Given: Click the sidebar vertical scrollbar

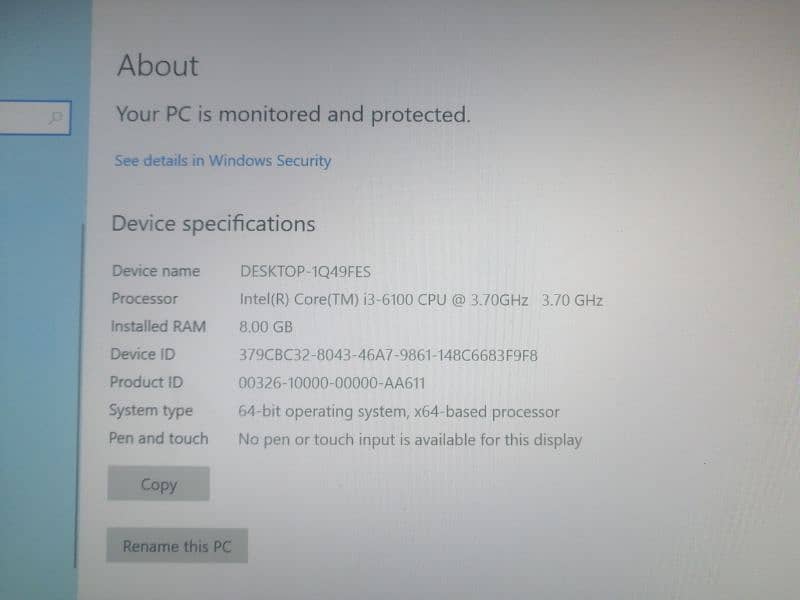Looking at the screenshot, I should point(79,395).
